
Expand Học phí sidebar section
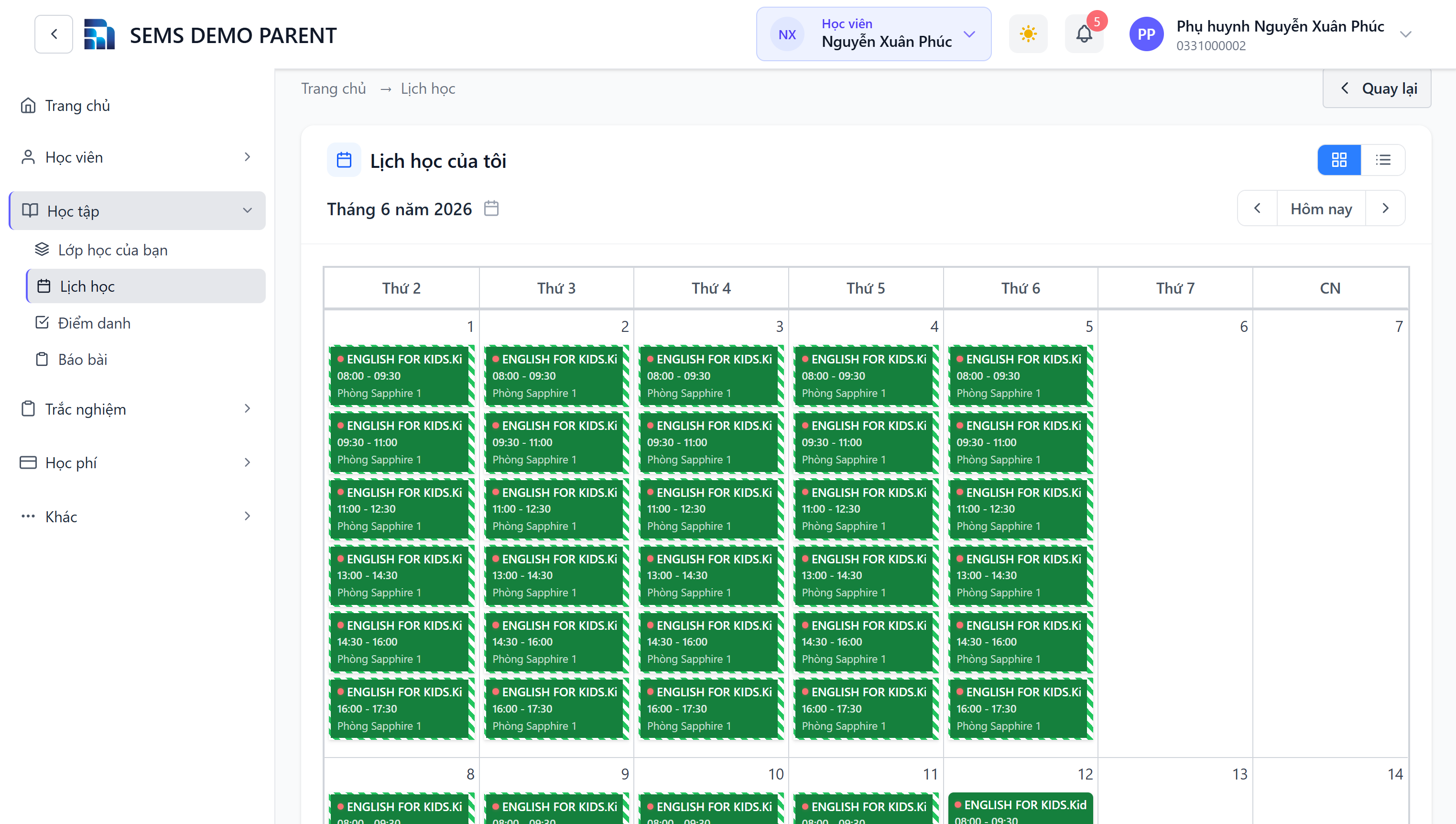[138, 462]
